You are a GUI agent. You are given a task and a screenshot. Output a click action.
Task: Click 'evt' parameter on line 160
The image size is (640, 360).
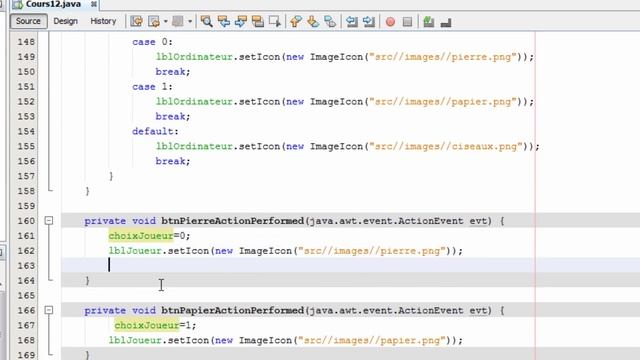pos(478,221)
